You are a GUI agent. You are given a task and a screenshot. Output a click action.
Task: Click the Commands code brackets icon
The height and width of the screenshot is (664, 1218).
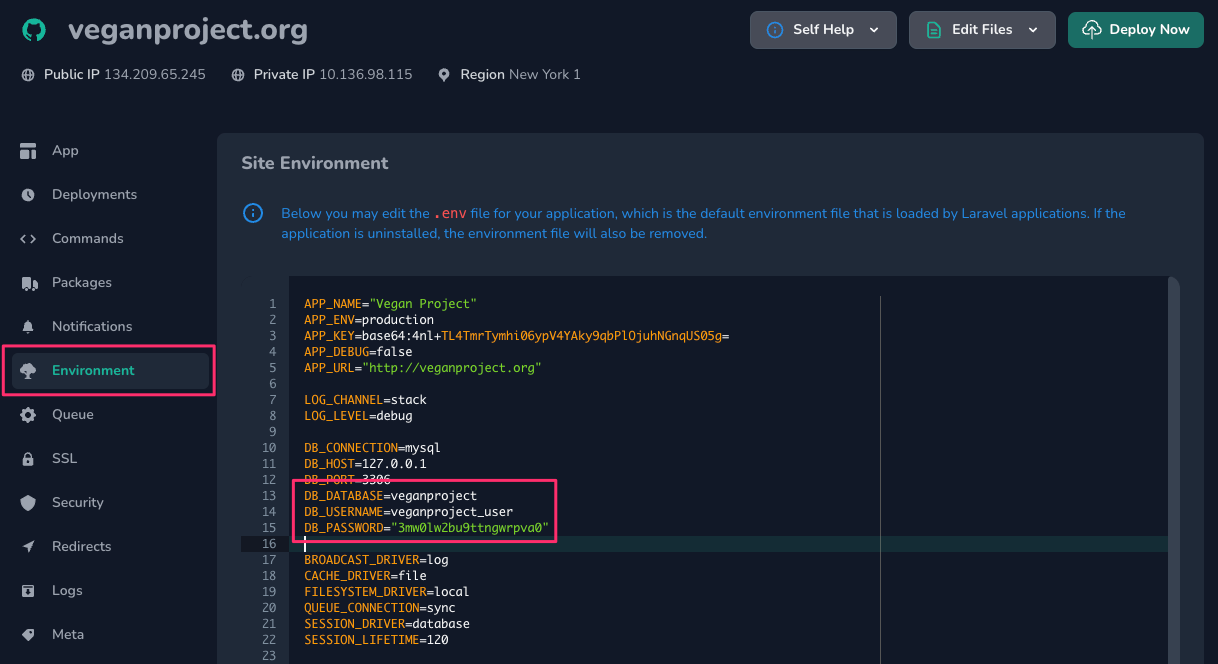(29, 238)
